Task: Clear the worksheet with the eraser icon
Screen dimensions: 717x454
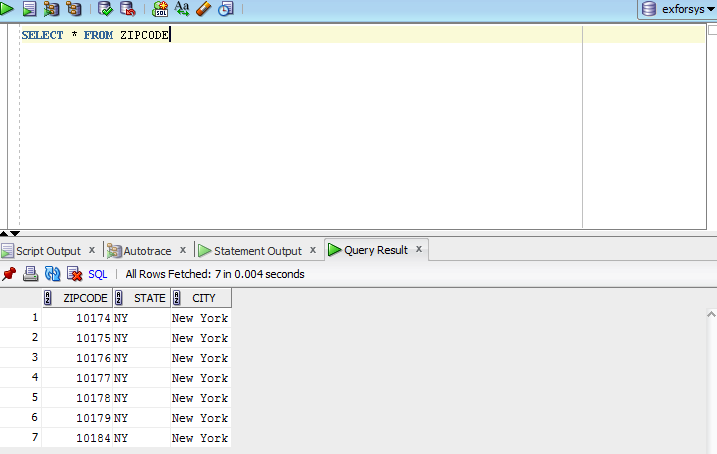Action: point(203,9)
